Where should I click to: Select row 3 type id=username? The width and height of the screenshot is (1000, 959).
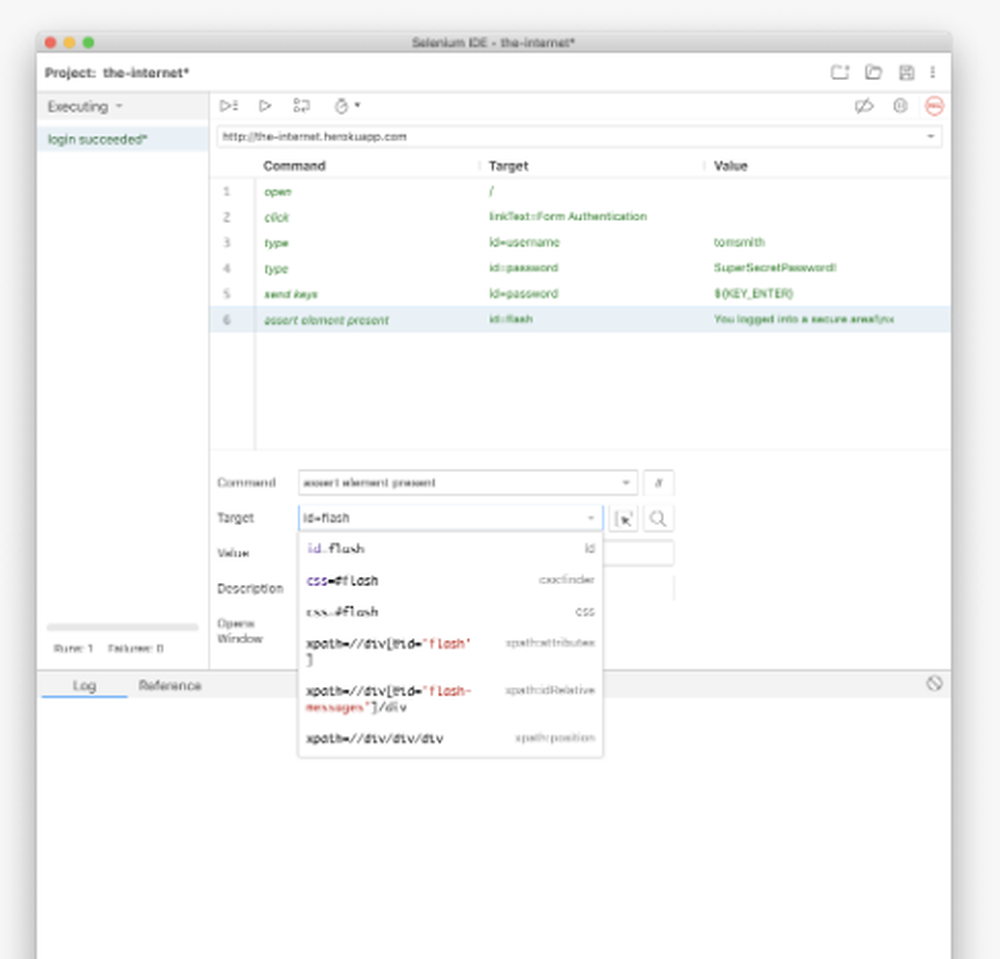[580, 242]
